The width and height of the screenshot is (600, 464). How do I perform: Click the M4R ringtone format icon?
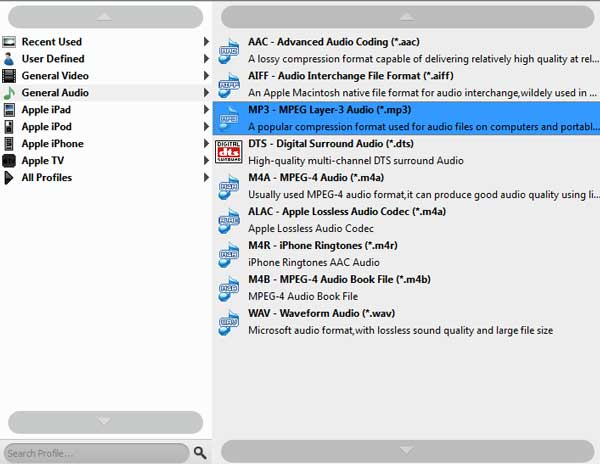click(228, 254)
